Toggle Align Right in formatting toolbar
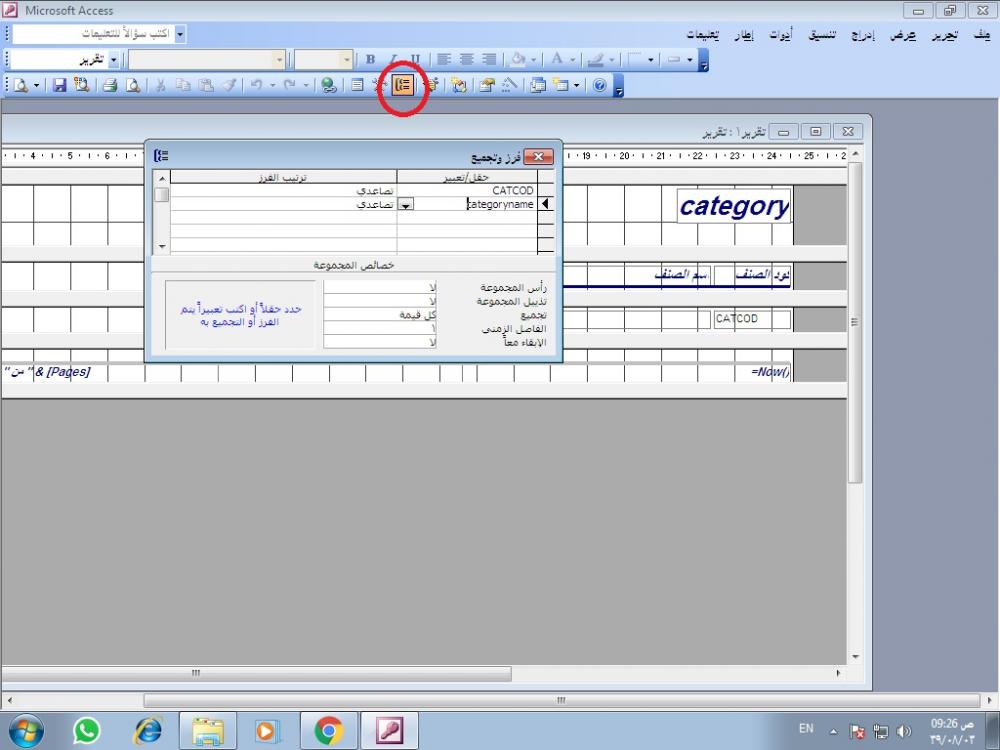The image size is (1000, 750). pyautogui.click(x=489, y=59)
